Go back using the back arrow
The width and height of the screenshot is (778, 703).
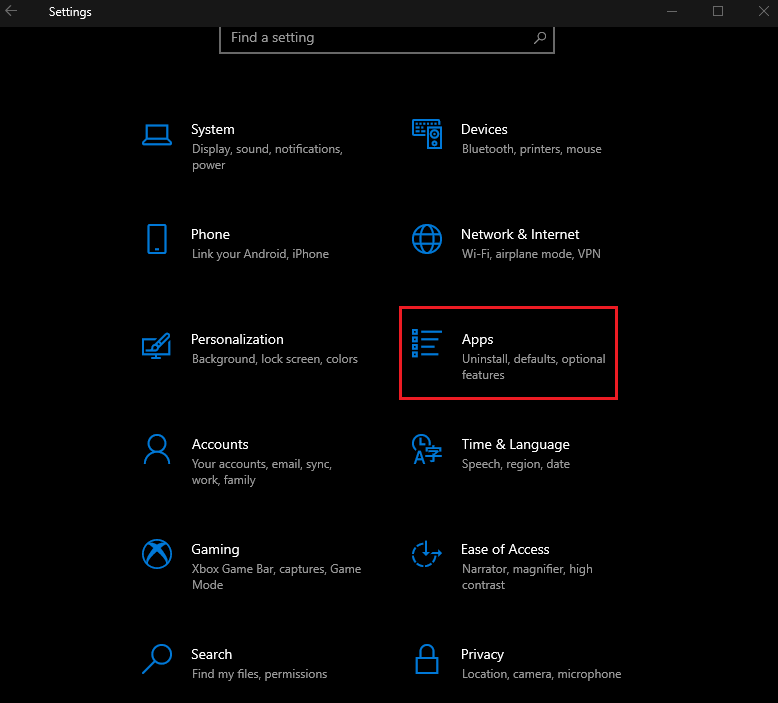tap(11, 11)
